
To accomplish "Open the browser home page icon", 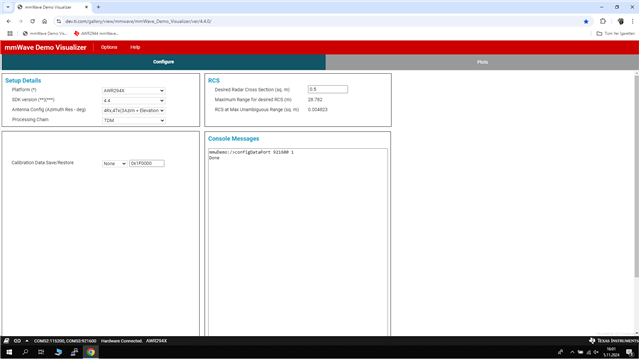I will pyautogui.click(x=44, y=21).
